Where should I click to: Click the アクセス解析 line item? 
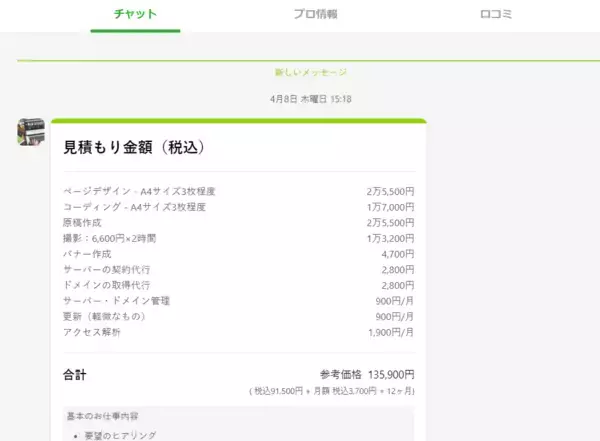pyautogui.click(x=94, y=332)
